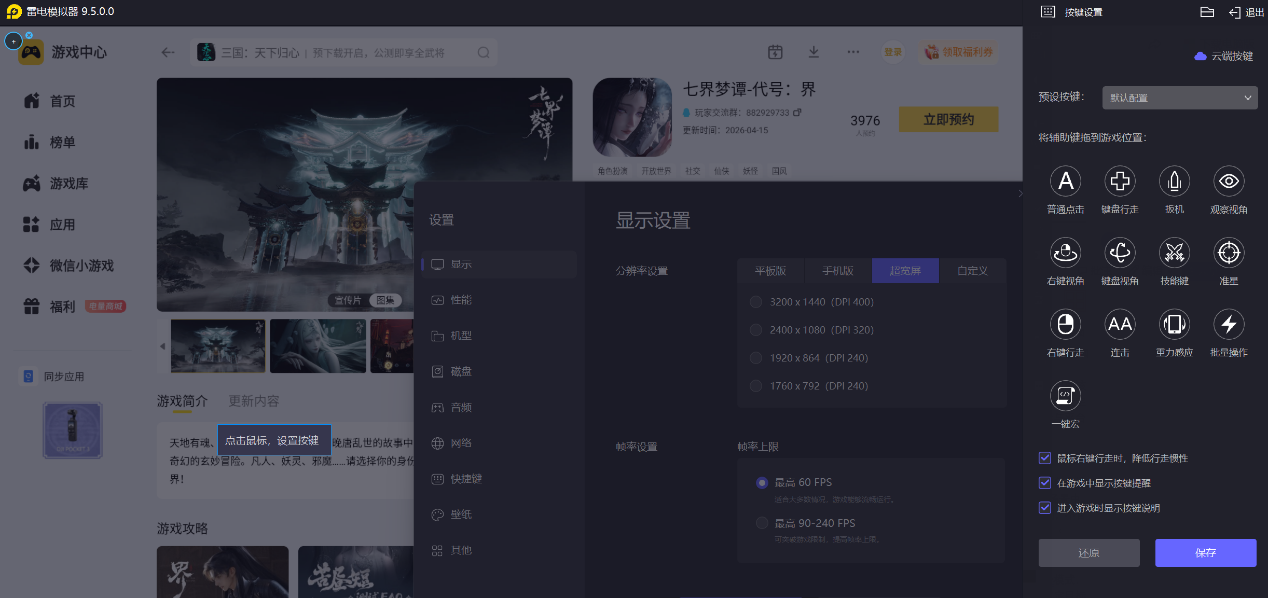Open the first temple screenshot thumbnail
1268x598 pixels.
218,346
